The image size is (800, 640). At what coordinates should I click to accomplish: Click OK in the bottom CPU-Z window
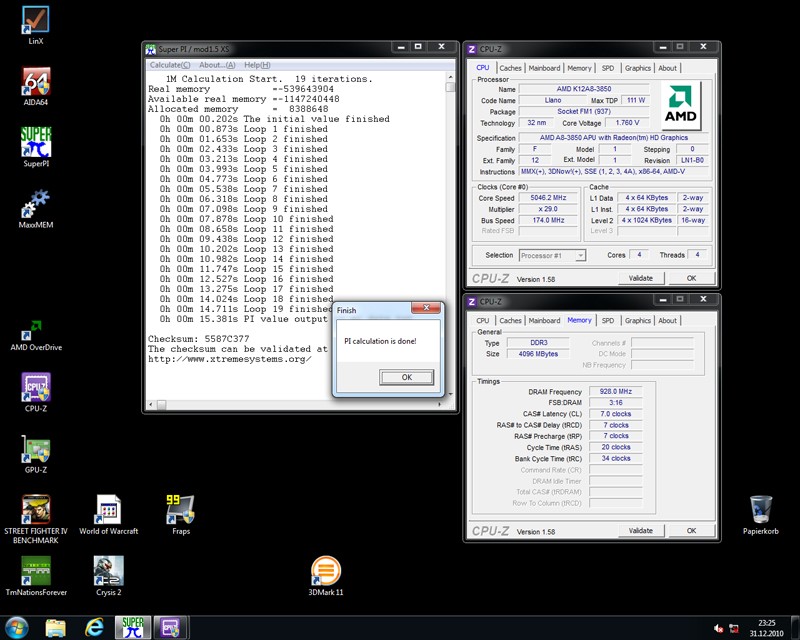coord(691,531)
